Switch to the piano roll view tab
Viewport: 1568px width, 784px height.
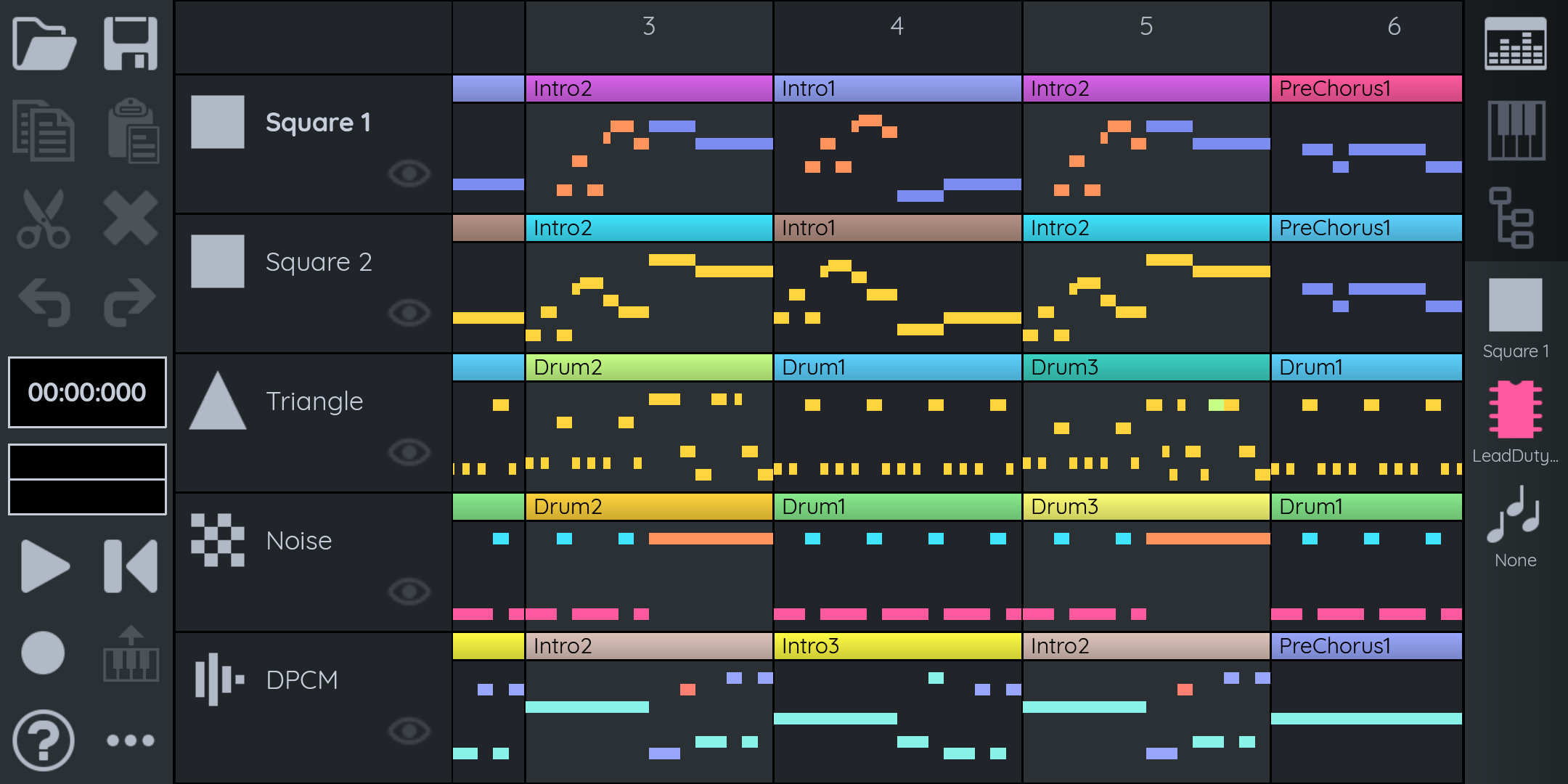coord(1516,131)
